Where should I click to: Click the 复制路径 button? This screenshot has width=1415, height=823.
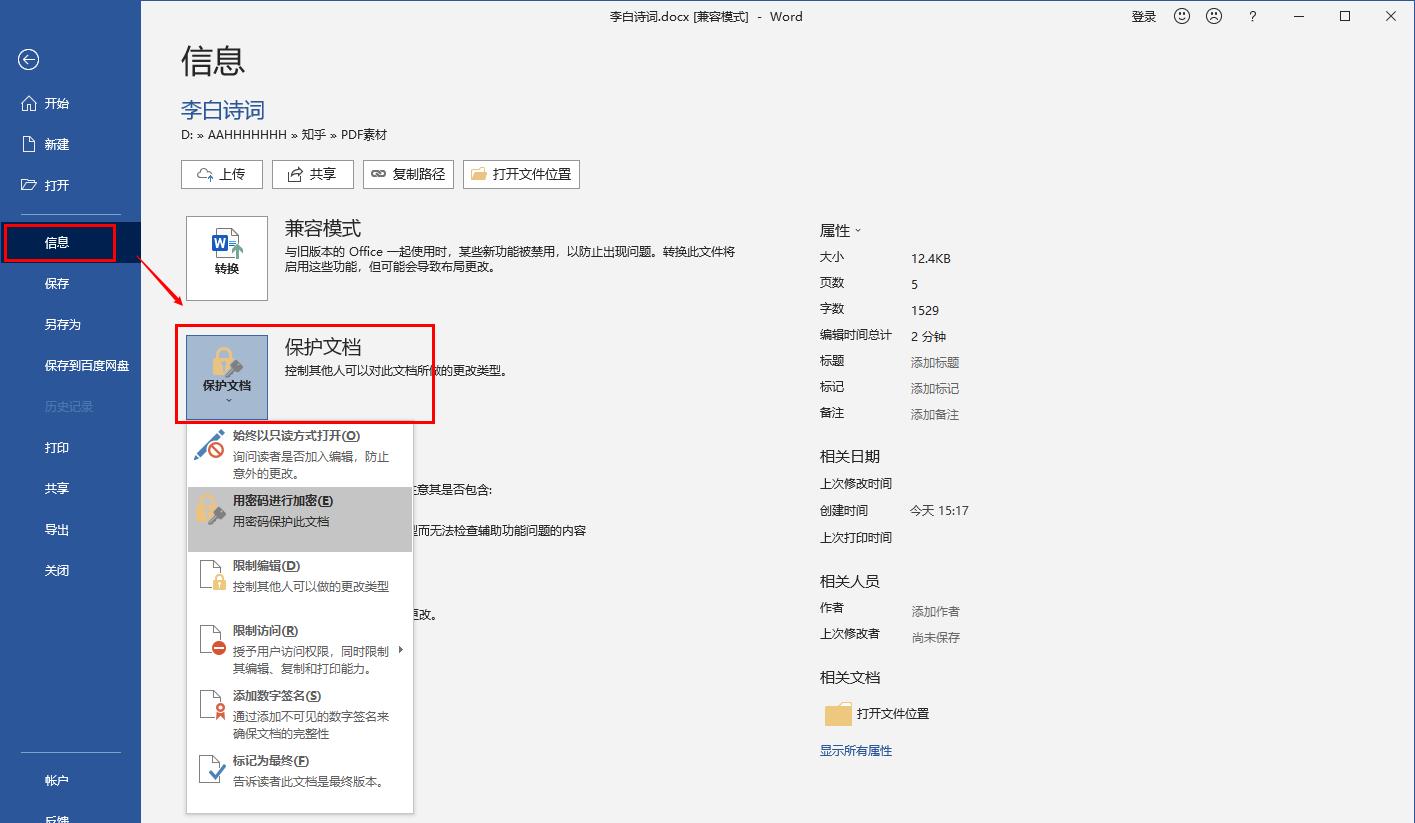[x=408, y=173]
